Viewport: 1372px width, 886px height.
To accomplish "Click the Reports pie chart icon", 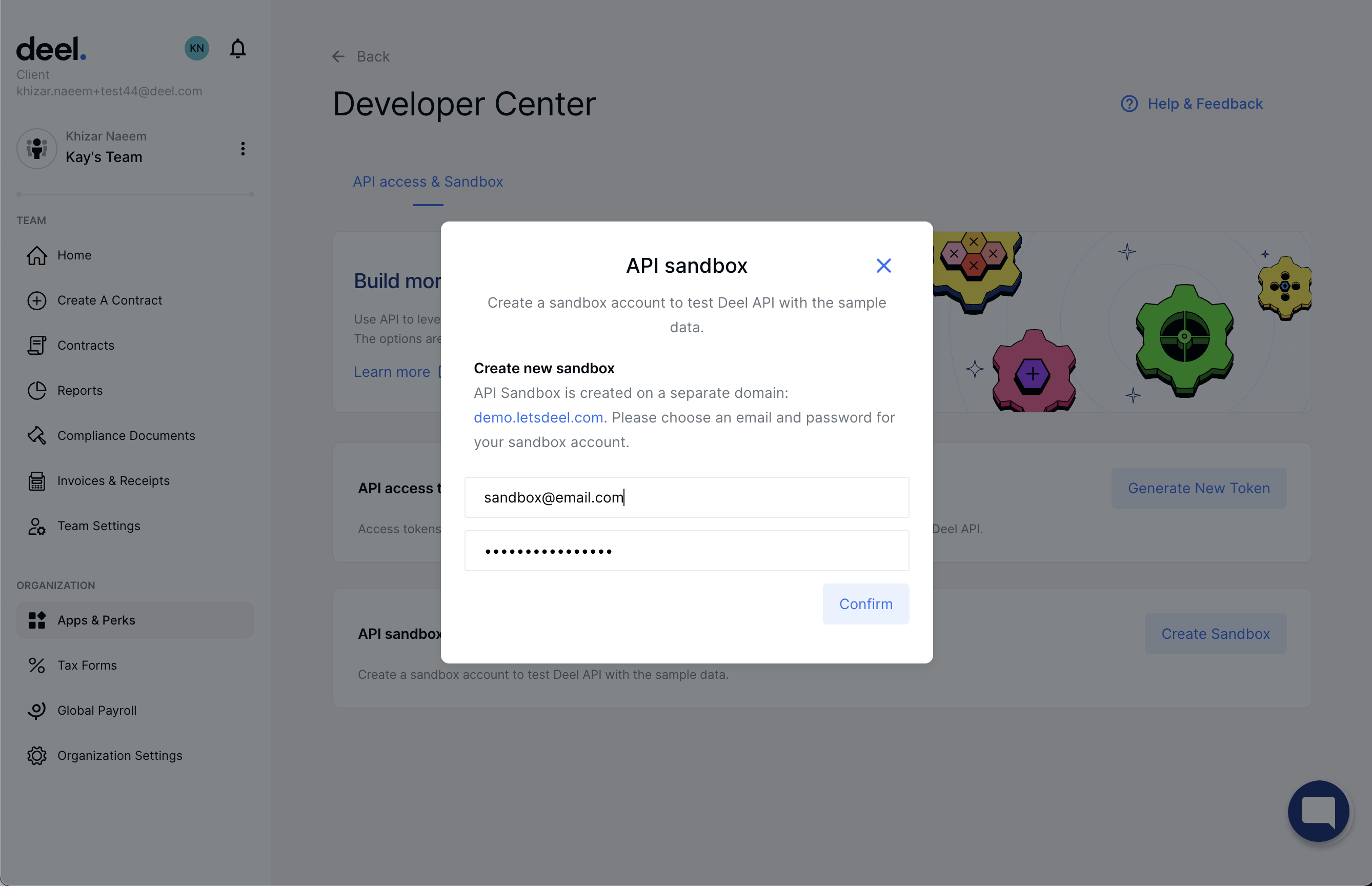I will coord(37,391).
